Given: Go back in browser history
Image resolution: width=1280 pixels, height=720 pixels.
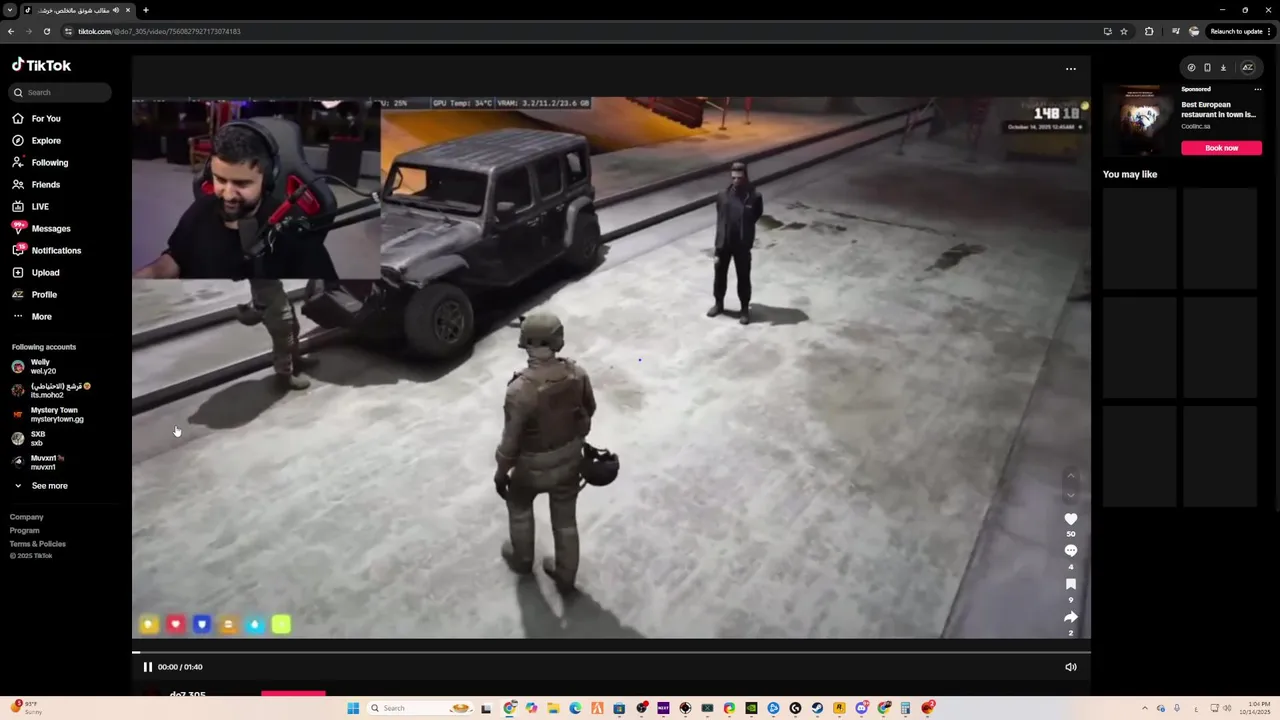Looking at the screenshot, I should pyautogui.click(x=11, y=31).
